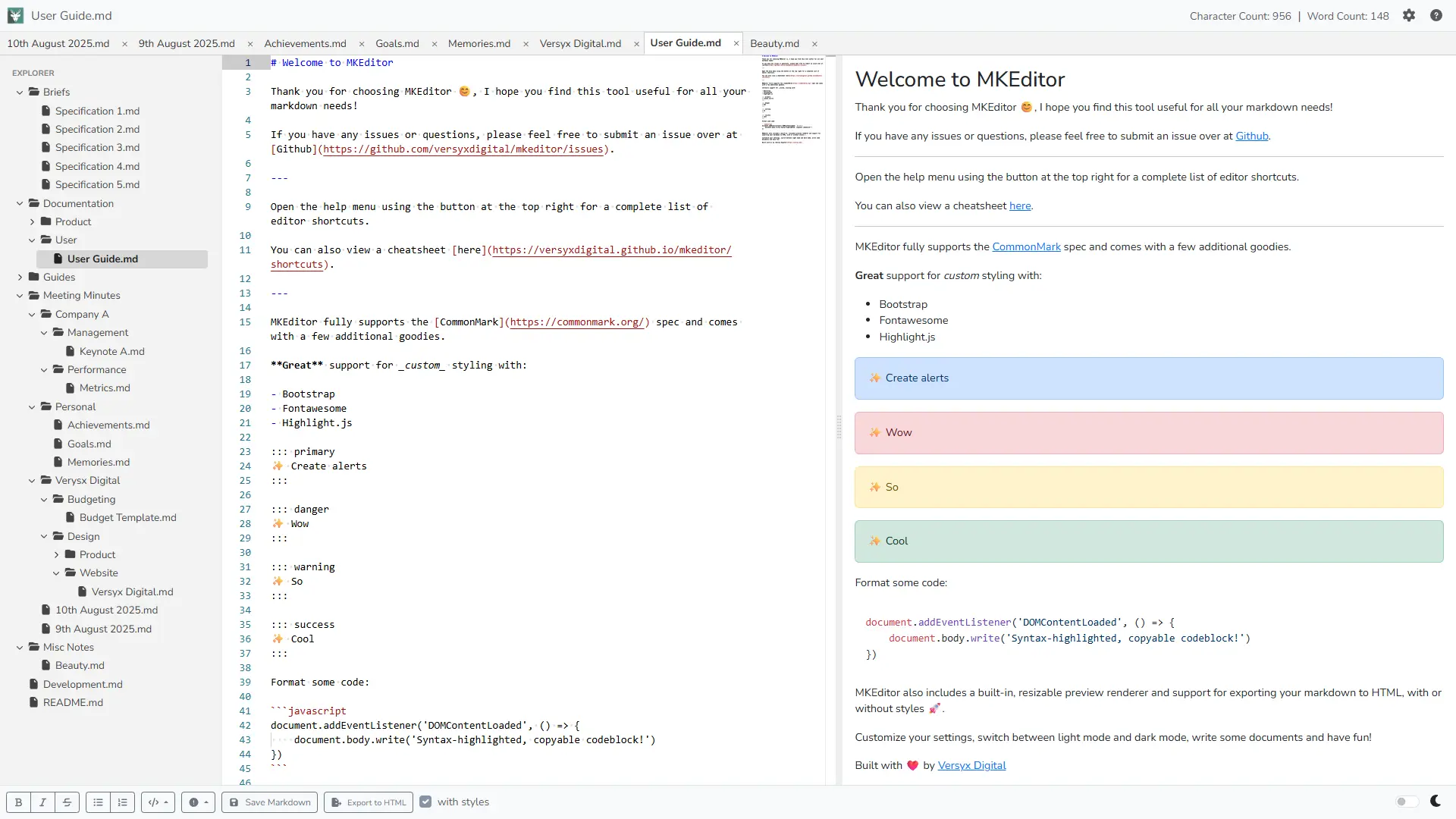
Task: Switch to Versyx Digital.md tab
Action: [x=580, y=43]
